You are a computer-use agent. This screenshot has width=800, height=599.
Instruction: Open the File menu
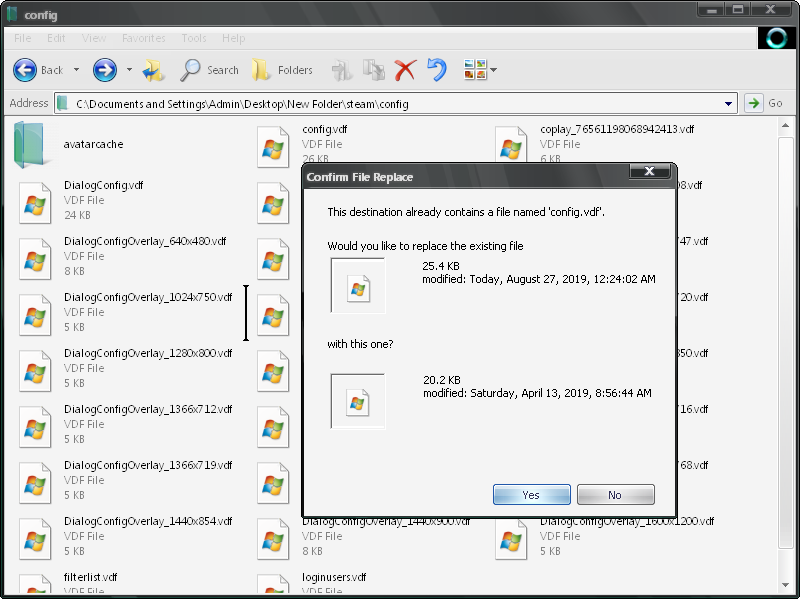pyautogui.click(x=20, y=38)
